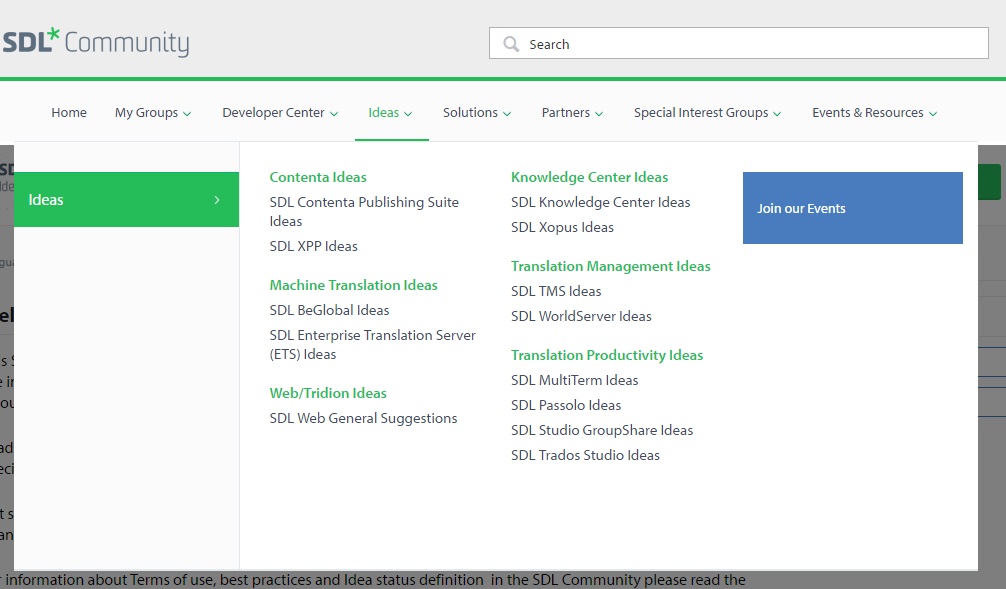Focus the Search input field

[738, 44]
